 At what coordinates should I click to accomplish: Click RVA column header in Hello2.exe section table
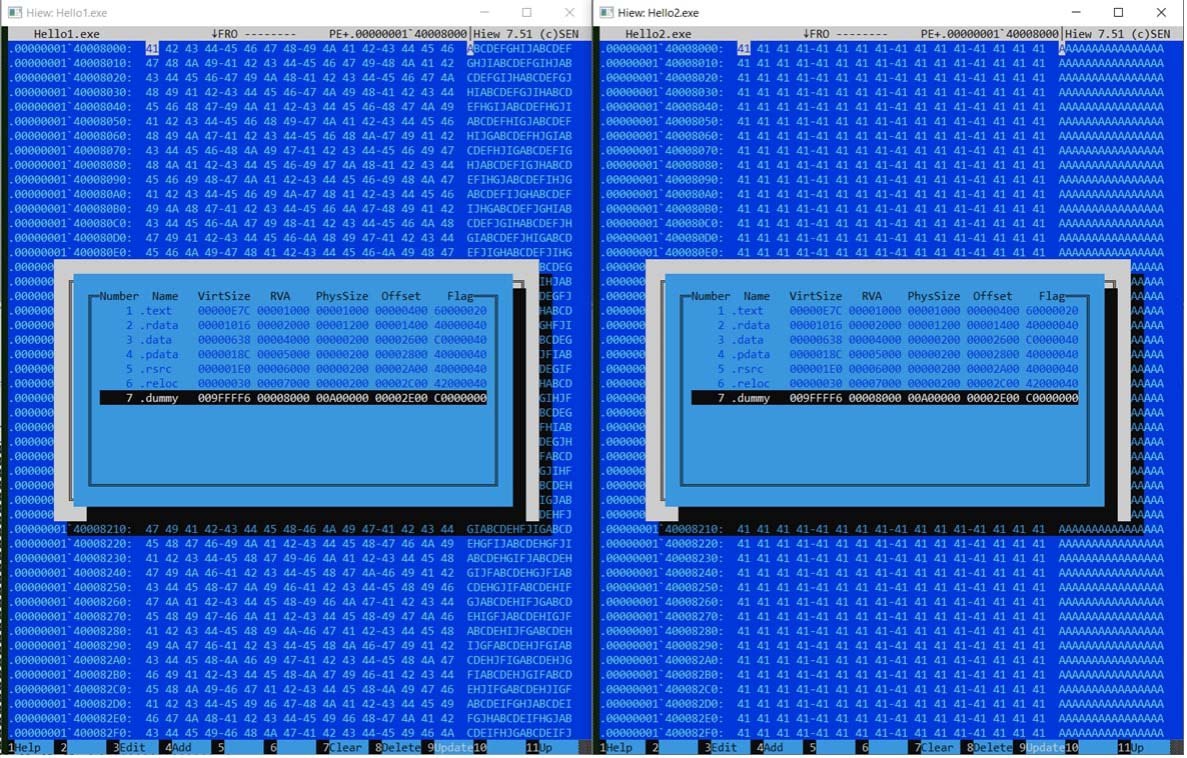point(871,296)
